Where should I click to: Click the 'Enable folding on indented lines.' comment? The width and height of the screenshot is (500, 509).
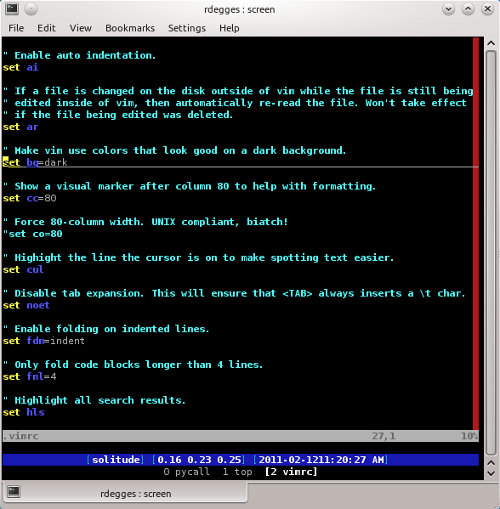[106, 329]
